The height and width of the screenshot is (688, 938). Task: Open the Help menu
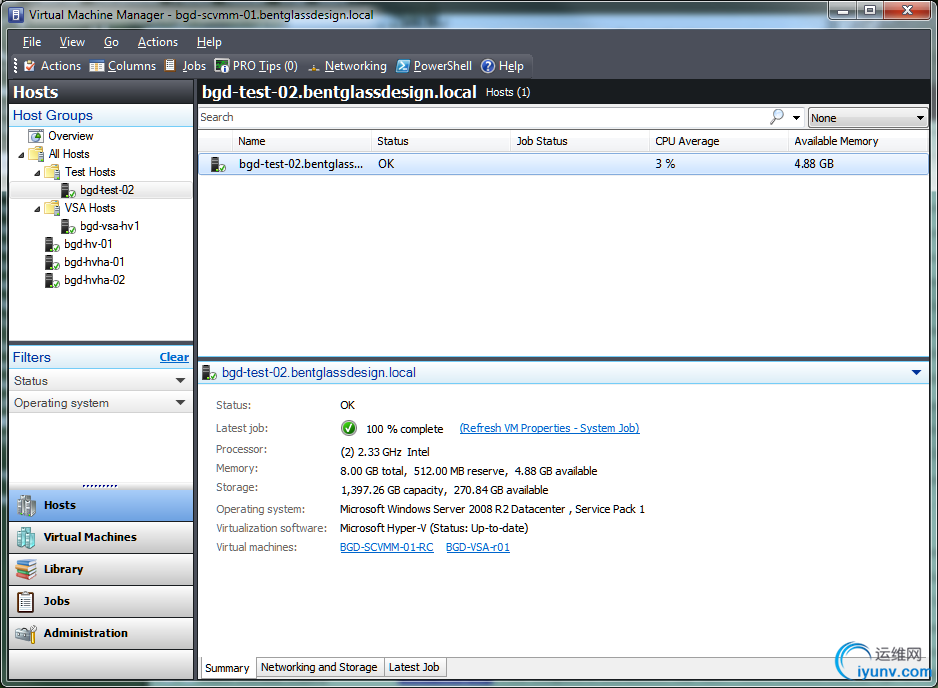pos(209,42)
